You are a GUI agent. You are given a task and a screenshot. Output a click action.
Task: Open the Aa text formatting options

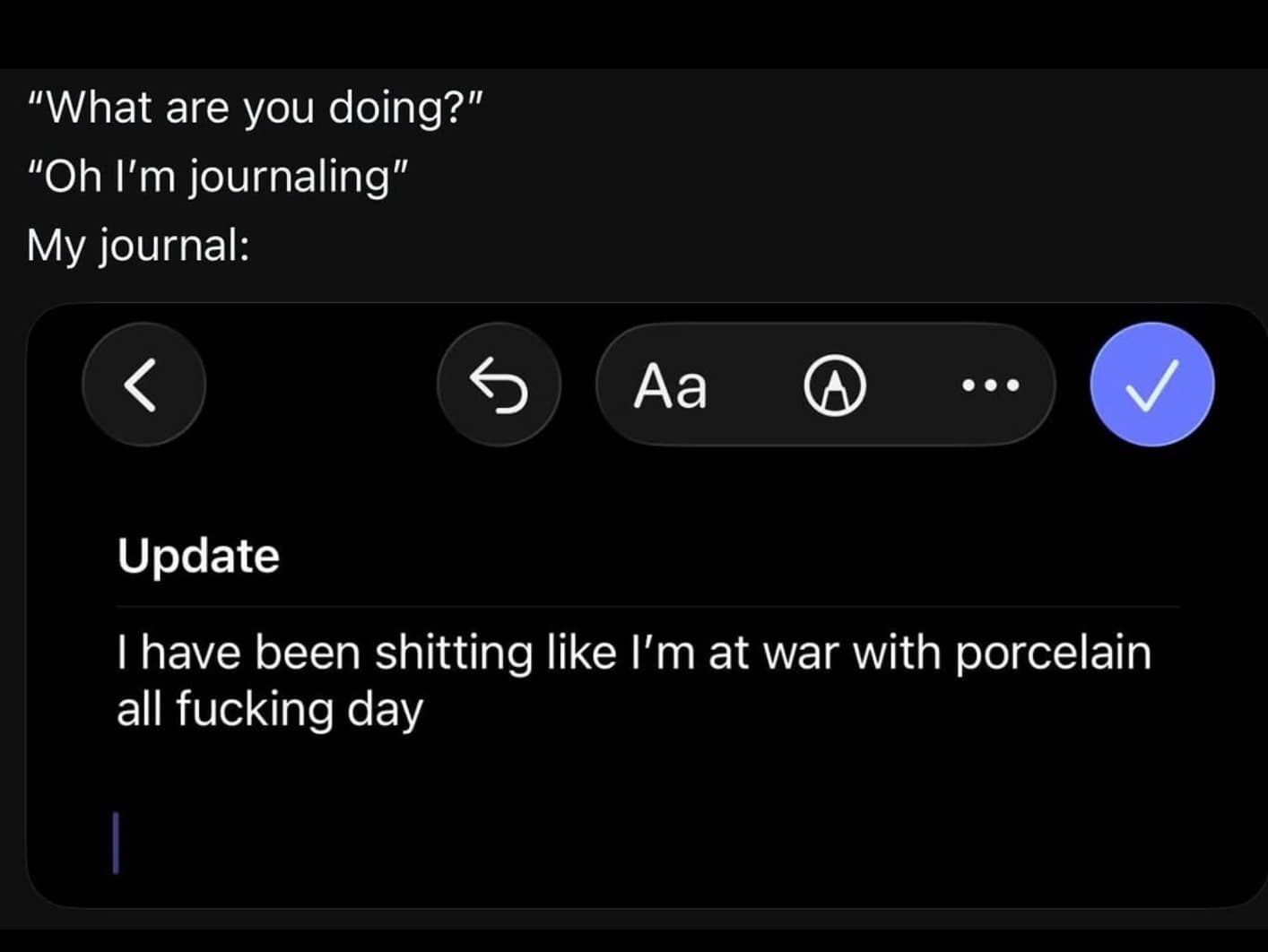pyautogui.click(x=670, y=386)
